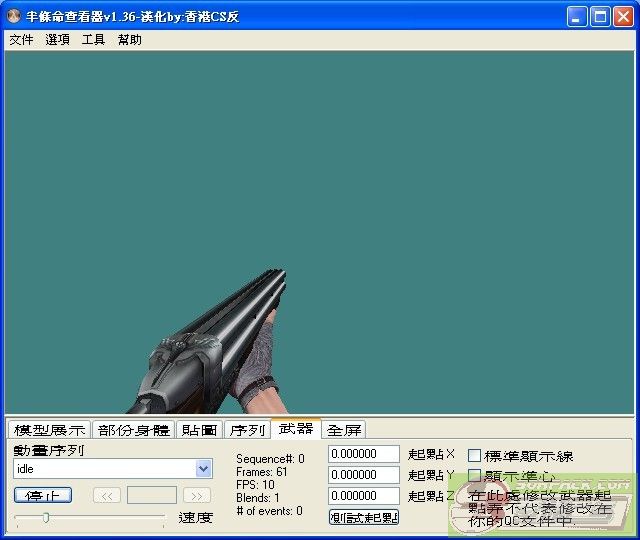Enable the 標準顯示線 checkbox
The image size is (640, 540).
tap(474, 456)
